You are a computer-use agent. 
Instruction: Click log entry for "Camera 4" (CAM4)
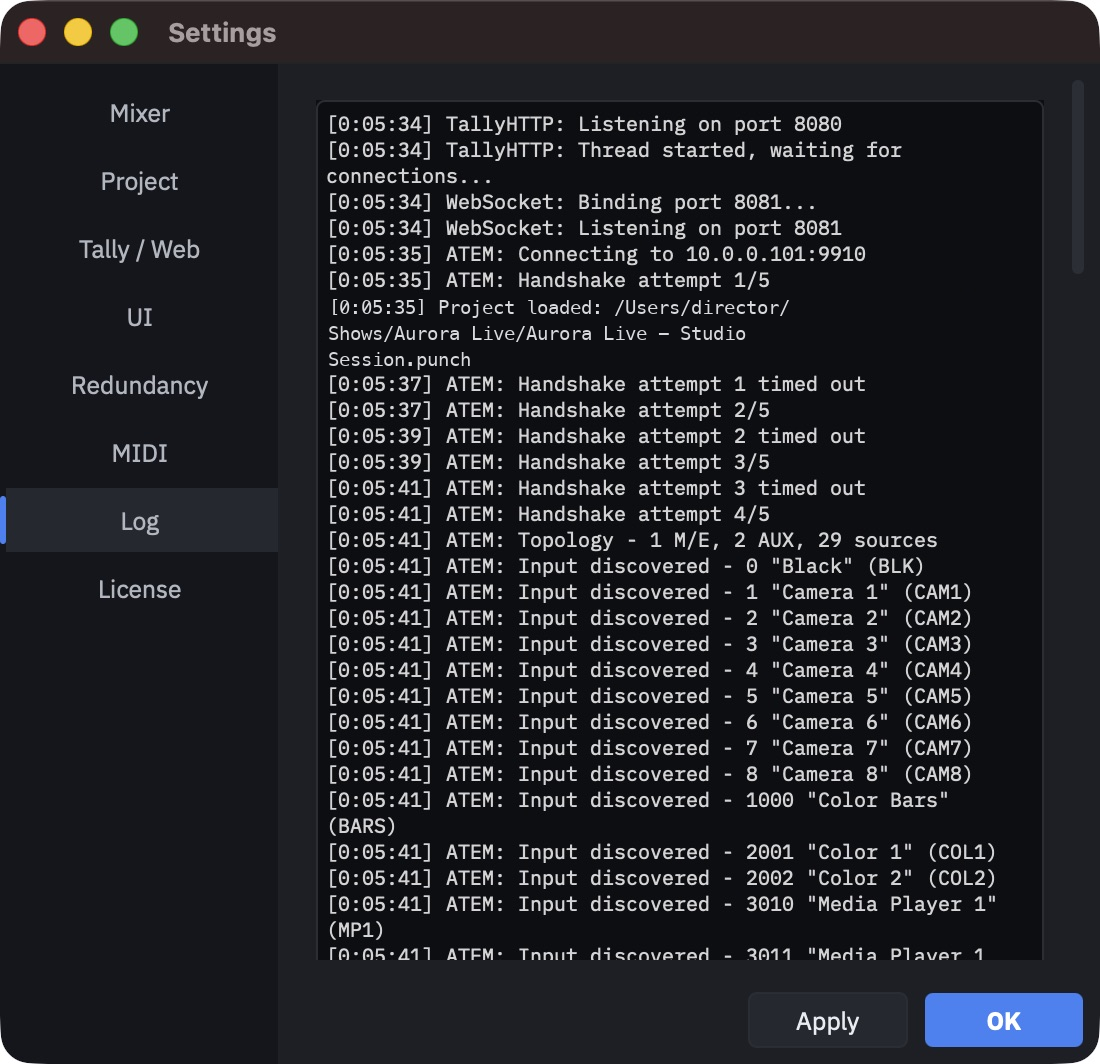coord(650,670)
